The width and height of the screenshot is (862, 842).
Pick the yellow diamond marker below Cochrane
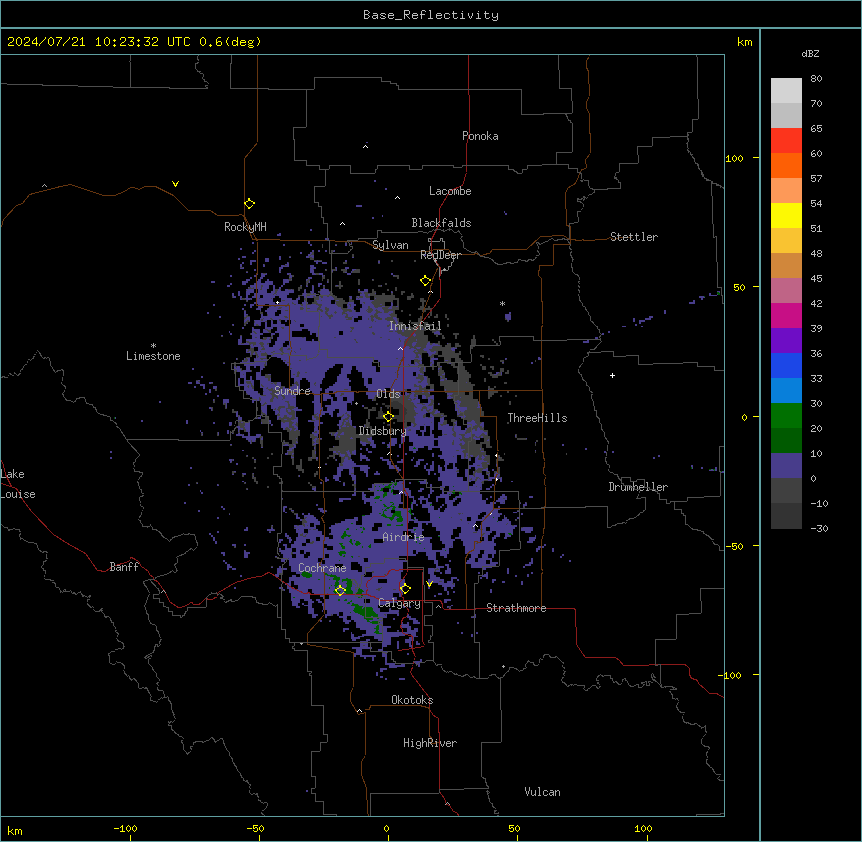(340, 590)
